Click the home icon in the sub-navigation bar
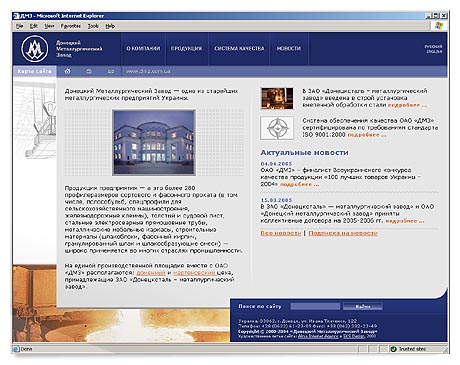Screen dimensions: 460x365 click(68, 71)
